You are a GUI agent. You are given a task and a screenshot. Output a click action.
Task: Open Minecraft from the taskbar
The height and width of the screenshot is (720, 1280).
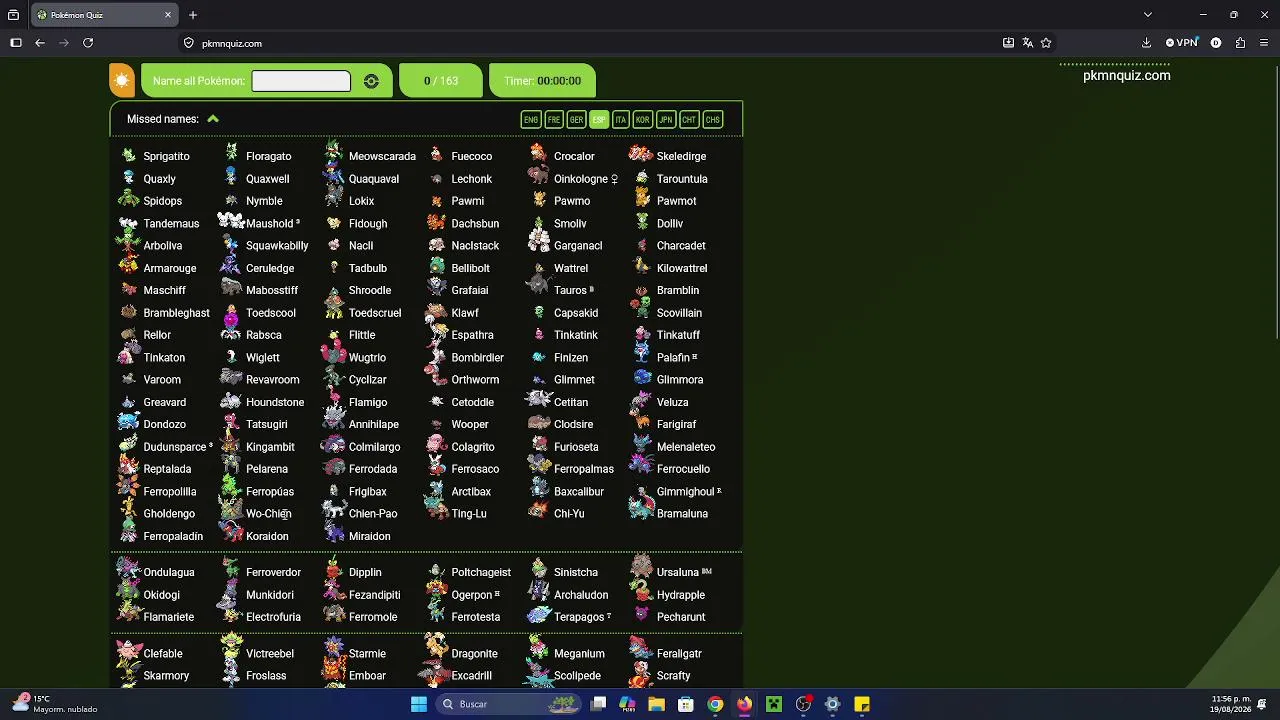(x=773, y=704)
